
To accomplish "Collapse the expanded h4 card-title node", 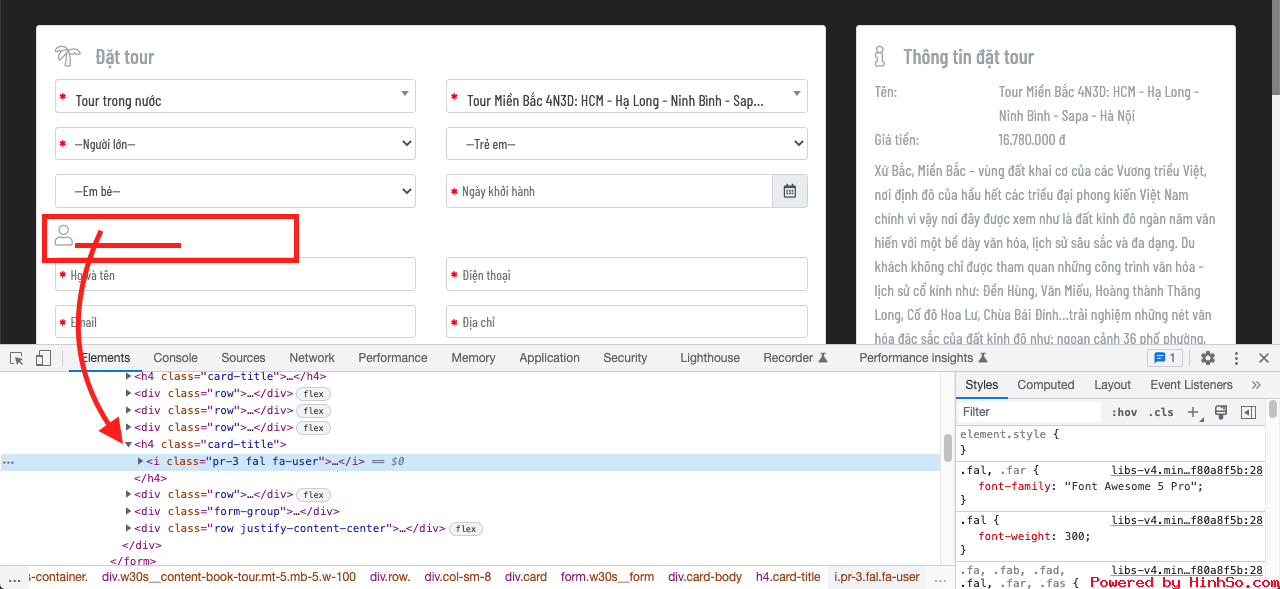I will coord(128,444).
